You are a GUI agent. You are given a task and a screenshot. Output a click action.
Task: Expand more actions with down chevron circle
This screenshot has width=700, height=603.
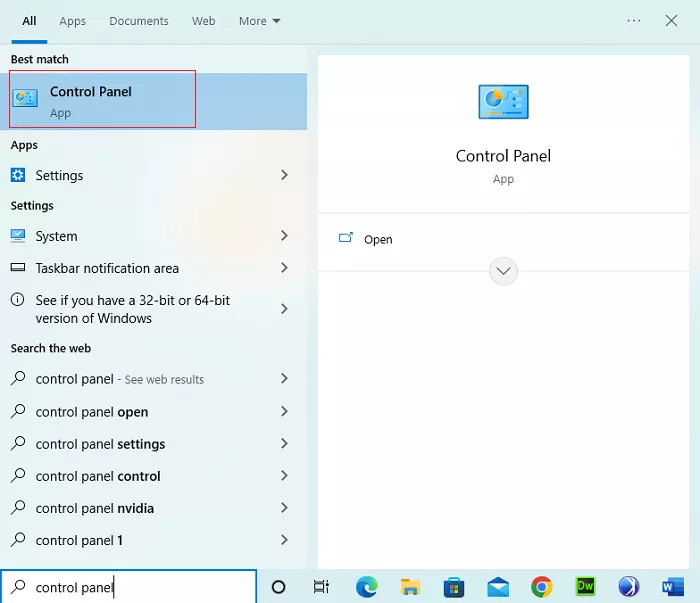tap(503, 271)
